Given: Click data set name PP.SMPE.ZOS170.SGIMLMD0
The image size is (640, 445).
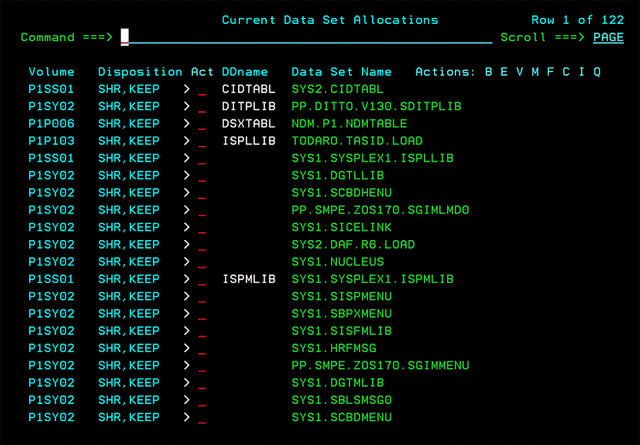Looking at the screenshot, I should 380,210.
